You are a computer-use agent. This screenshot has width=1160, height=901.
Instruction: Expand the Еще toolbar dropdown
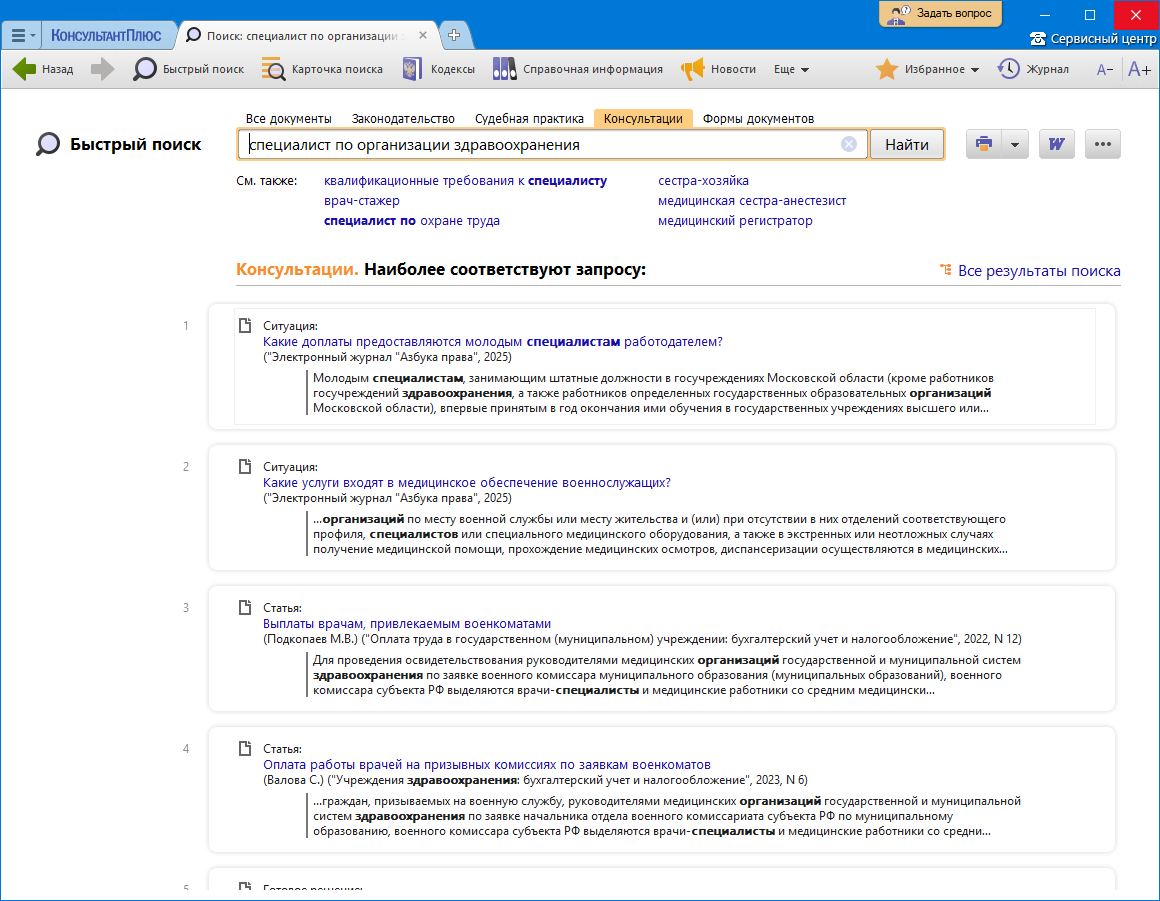(x=791, y=69)
